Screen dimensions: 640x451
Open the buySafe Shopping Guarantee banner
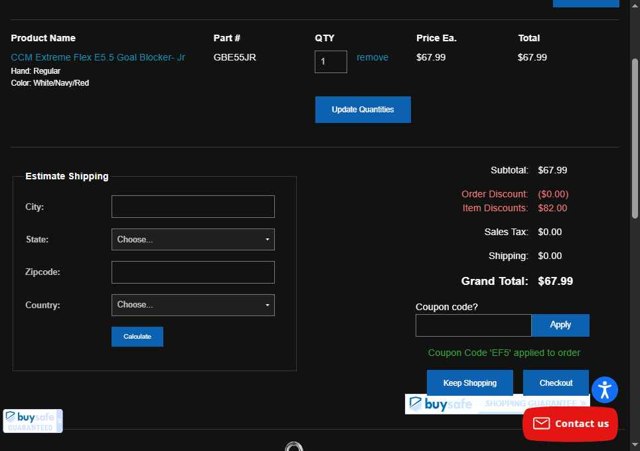(x=497, y=404)
